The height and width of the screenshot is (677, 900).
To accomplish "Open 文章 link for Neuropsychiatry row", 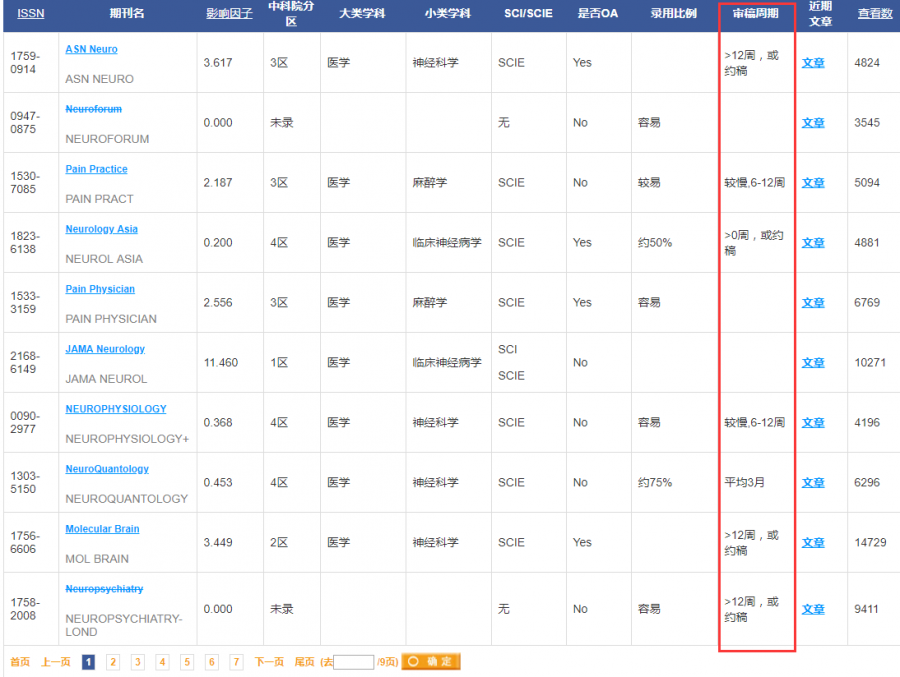I will click(813, 609).
